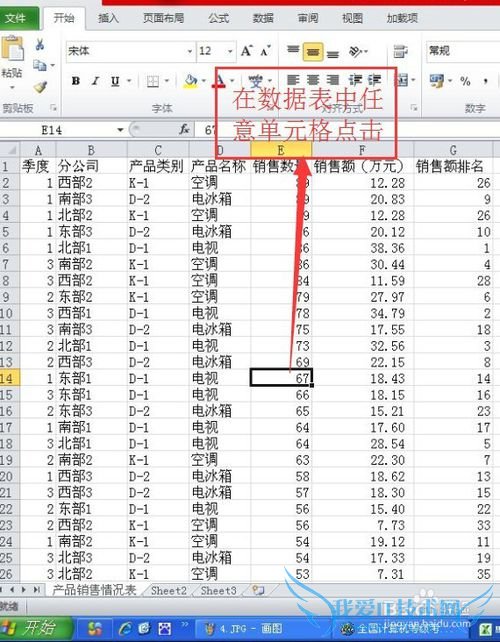This screenshot has height=642, width=500.
Task: Open Merge and Center dropdown arrow
Action: click(x=412, y=80)
